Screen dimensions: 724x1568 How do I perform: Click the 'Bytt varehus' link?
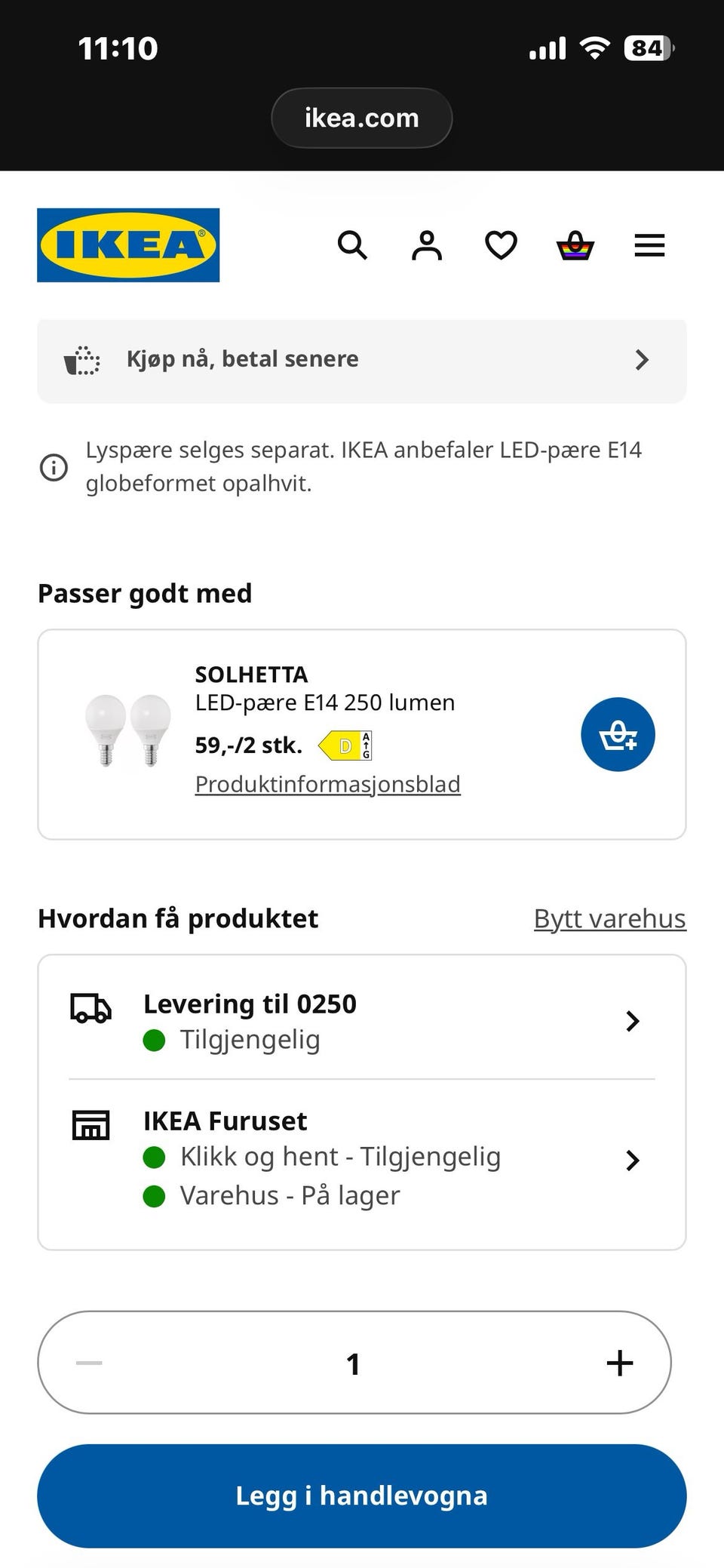coord(609,918)
